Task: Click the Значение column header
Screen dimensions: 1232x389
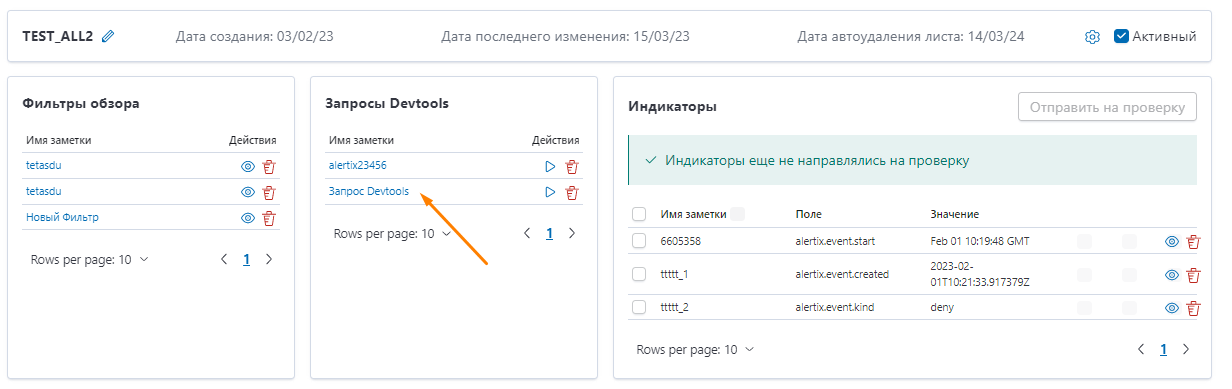Action: point(954,214)
